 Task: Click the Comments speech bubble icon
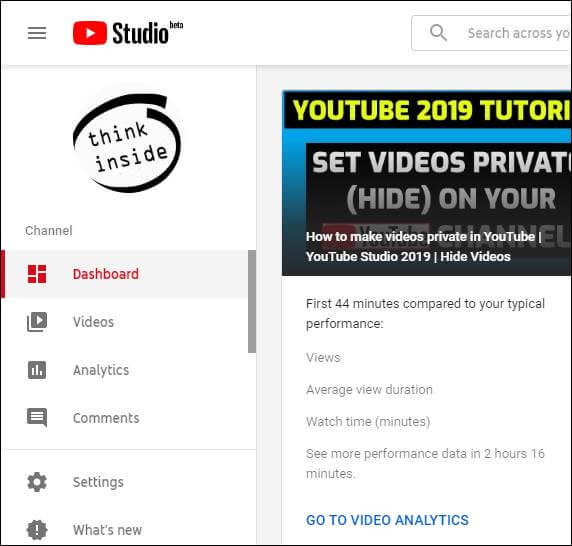click(x=37, y=418)
